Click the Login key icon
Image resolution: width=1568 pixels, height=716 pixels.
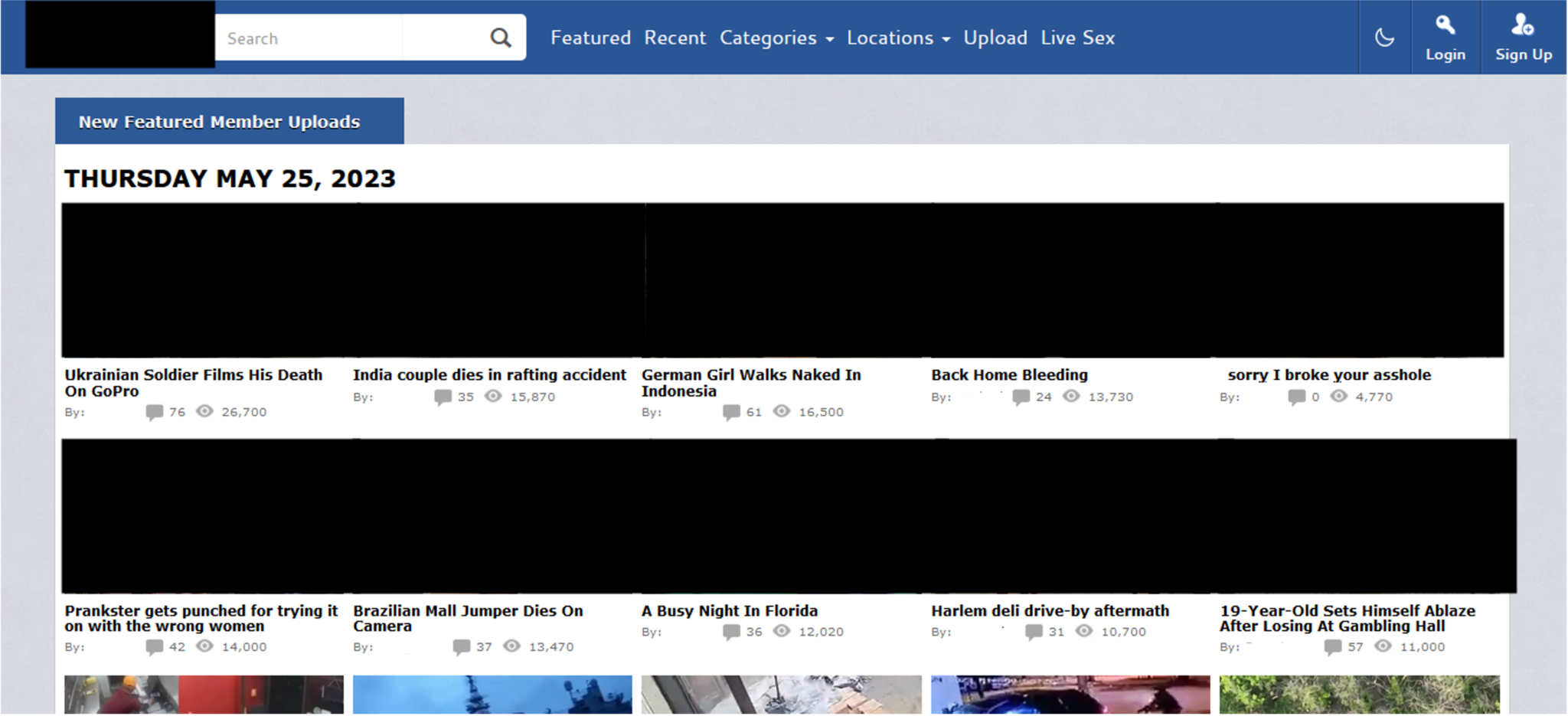(x=1445, y=25)
